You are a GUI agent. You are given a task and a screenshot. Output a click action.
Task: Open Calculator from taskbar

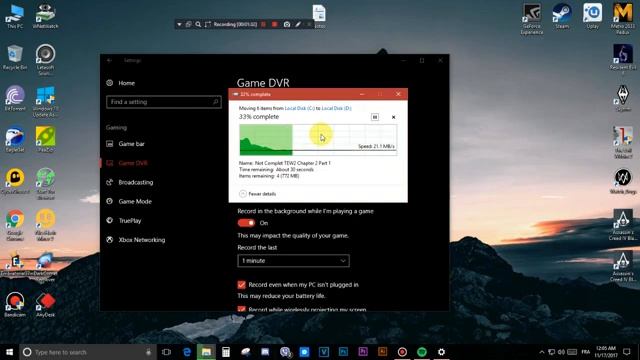[226, 352]
